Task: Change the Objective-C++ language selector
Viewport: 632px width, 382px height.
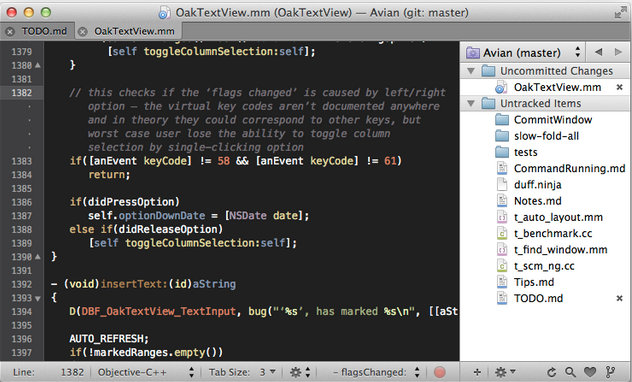Action: (145, 372)
